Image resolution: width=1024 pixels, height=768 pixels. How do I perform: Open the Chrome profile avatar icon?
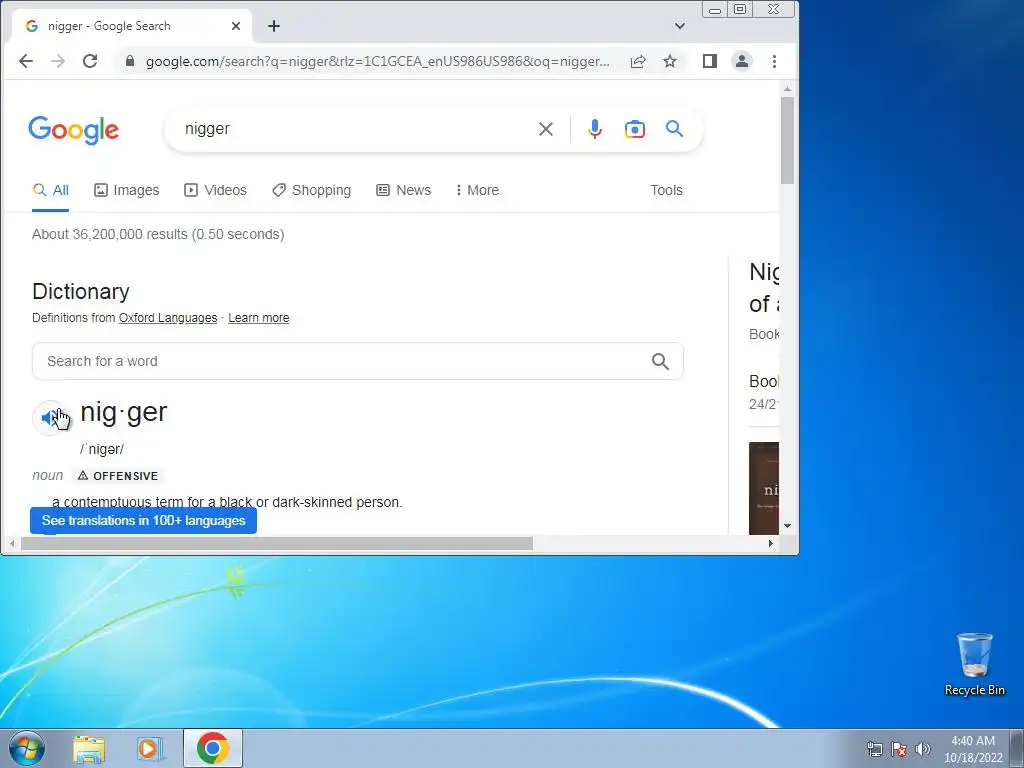click(x=742, y=61)
